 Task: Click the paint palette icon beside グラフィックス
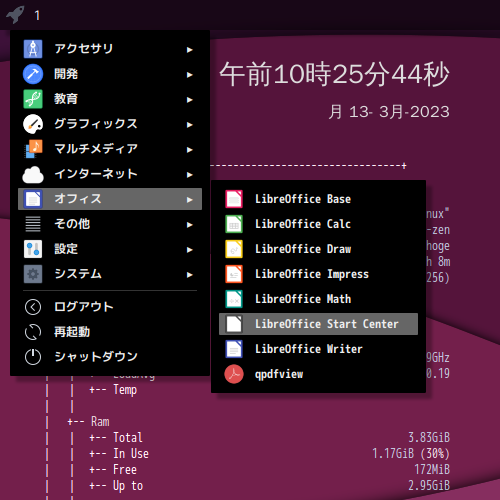(x=33, y=124)
